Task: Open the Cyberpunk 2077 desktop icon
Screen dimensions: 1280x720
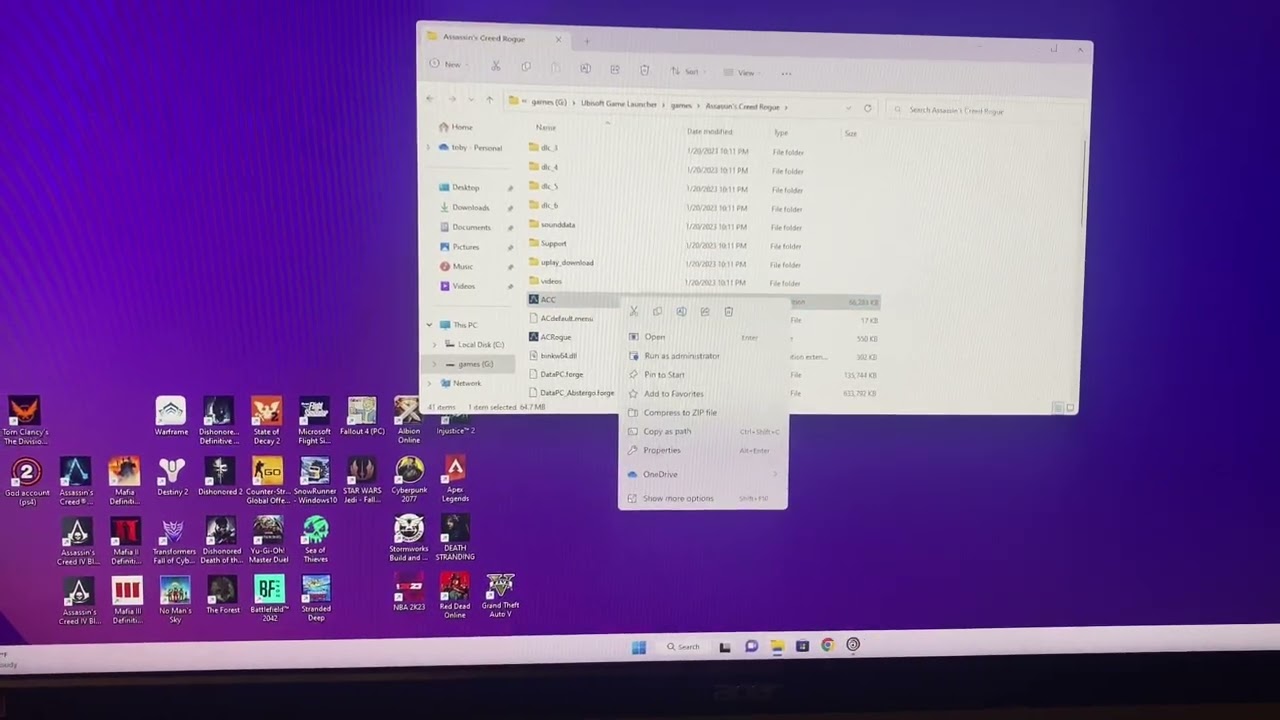Action: coord(409,480)
